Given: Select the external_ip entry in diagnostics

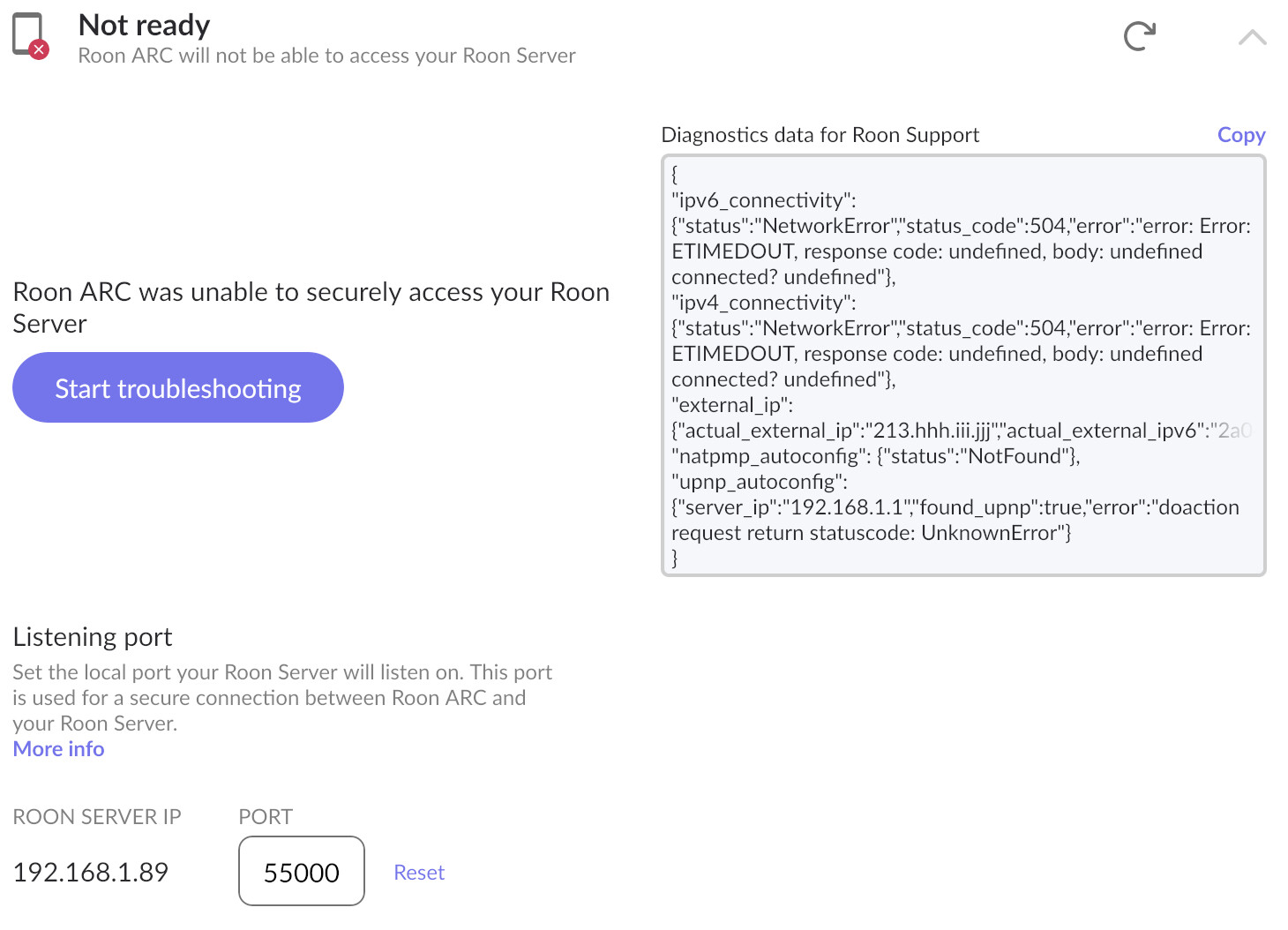Looking at the screenshot, I should click(x=732, y=405).
